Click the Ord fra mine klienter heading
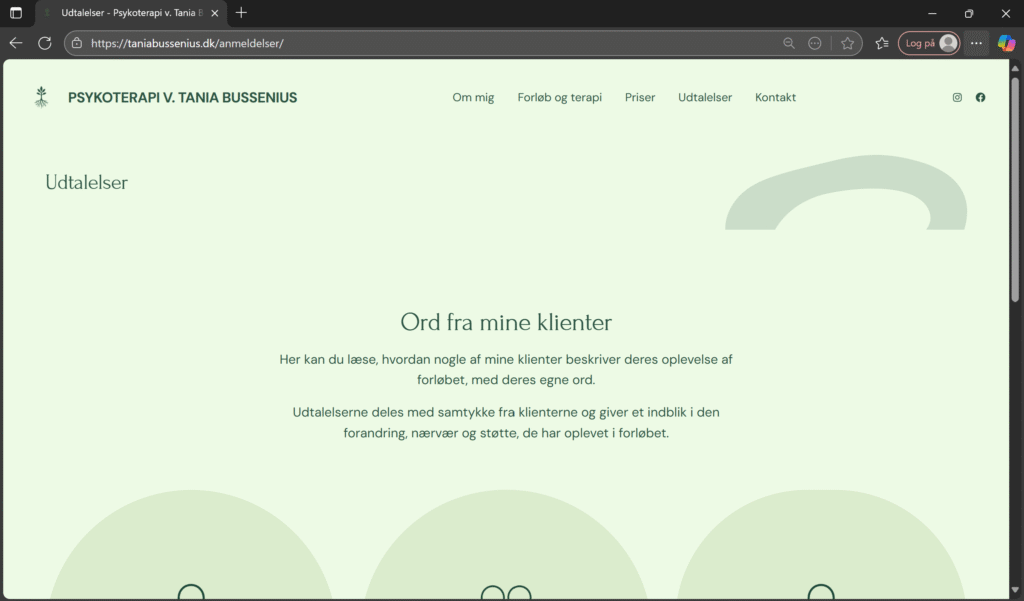This screenshot has width=1024, height=601. tap(506, 322)
